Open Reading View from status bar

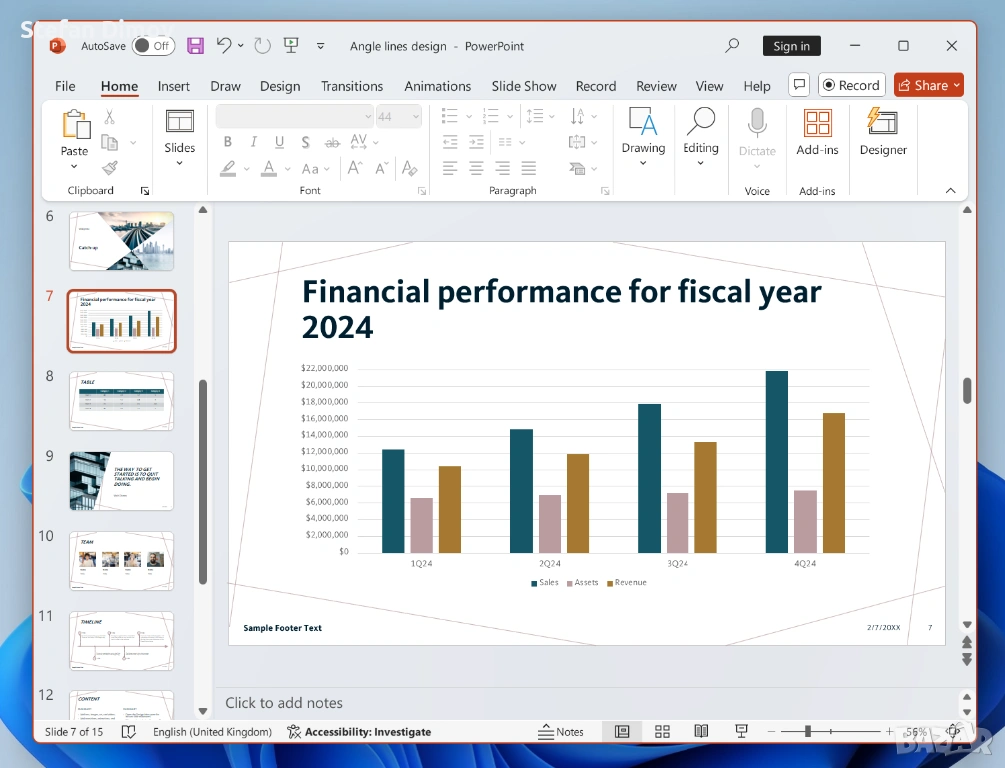[x=702, y=732]
